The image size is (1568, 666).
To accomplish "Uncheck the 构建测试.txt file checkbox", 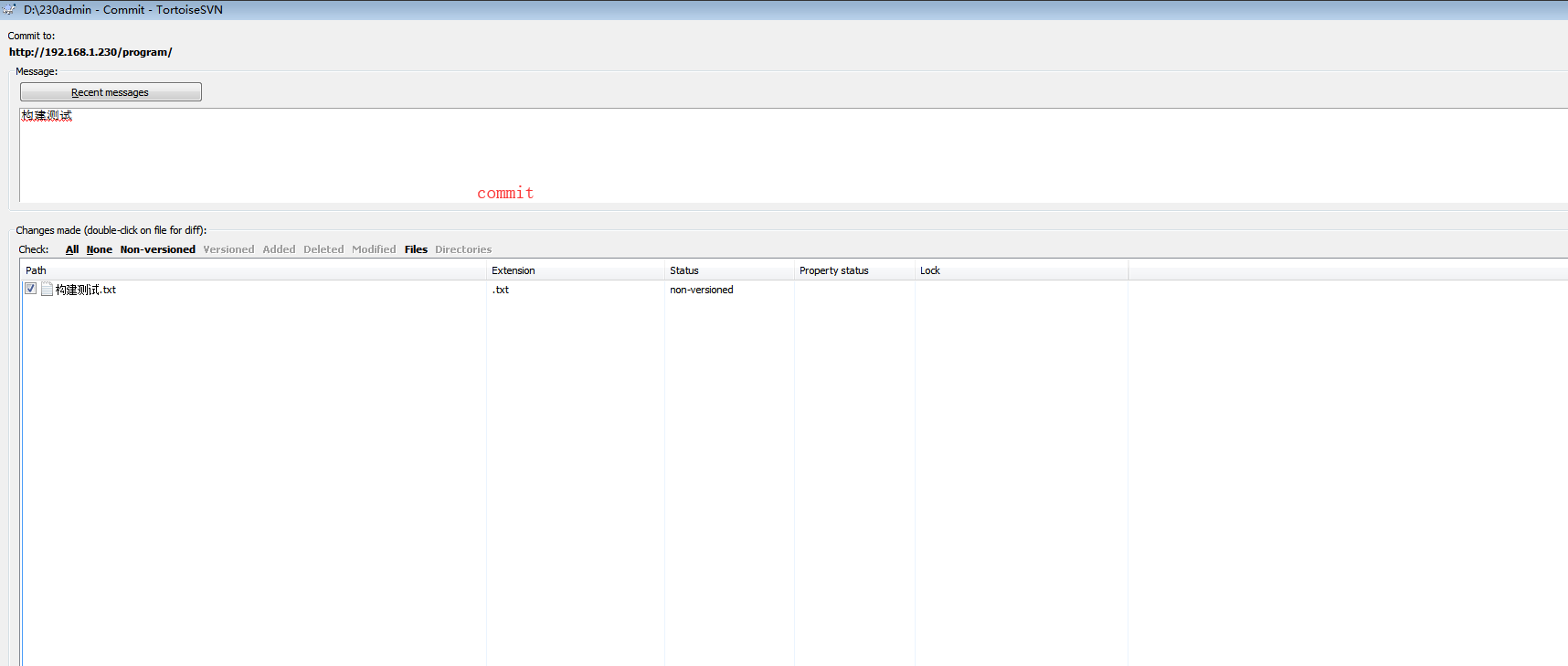I will tap(31, 289).
